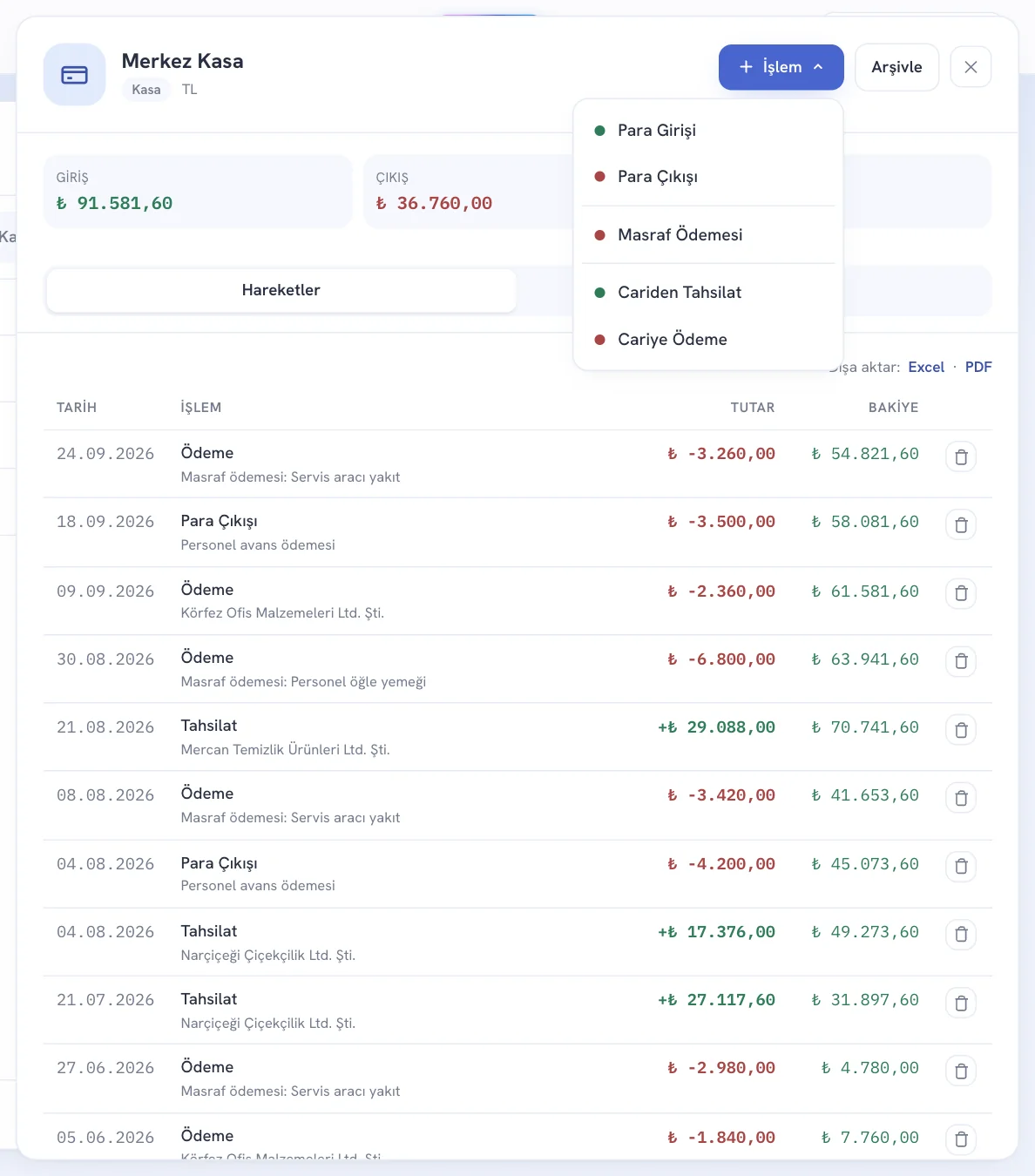The height and width of the screenshot is (1176, 1035).
Task: Delete the 04.08.2026 Para Çıkışı row
Action: click(961, 866)
